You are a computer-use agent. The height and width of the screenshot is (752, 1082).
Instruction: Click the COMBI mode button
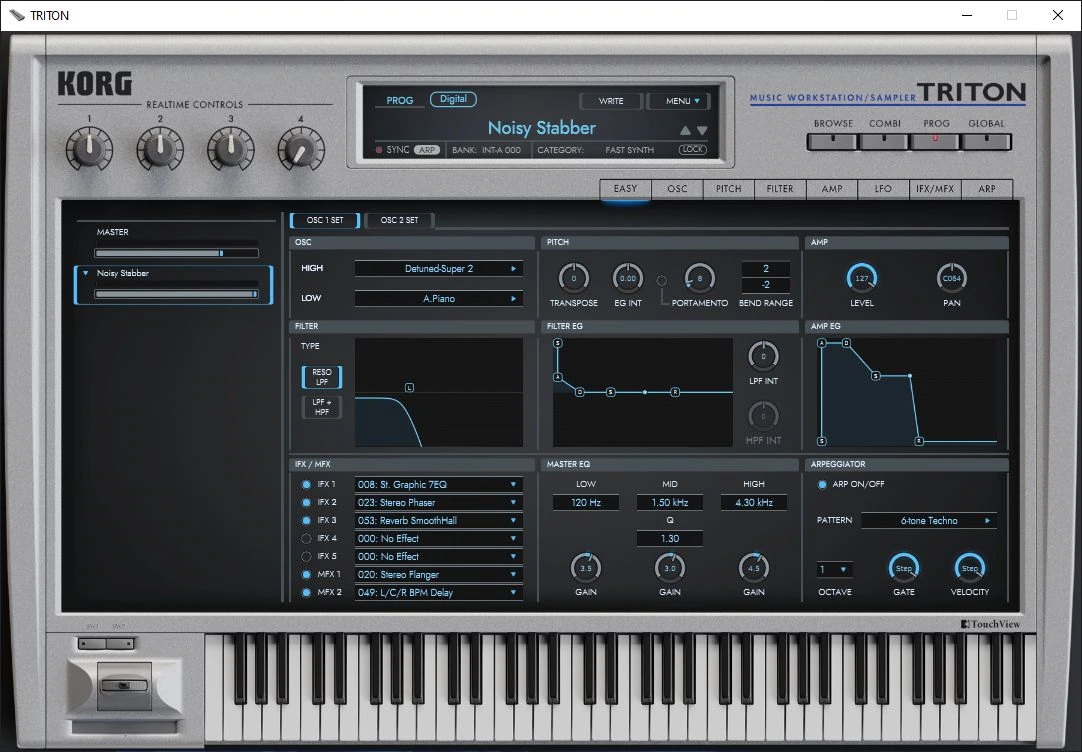[884, 141]
